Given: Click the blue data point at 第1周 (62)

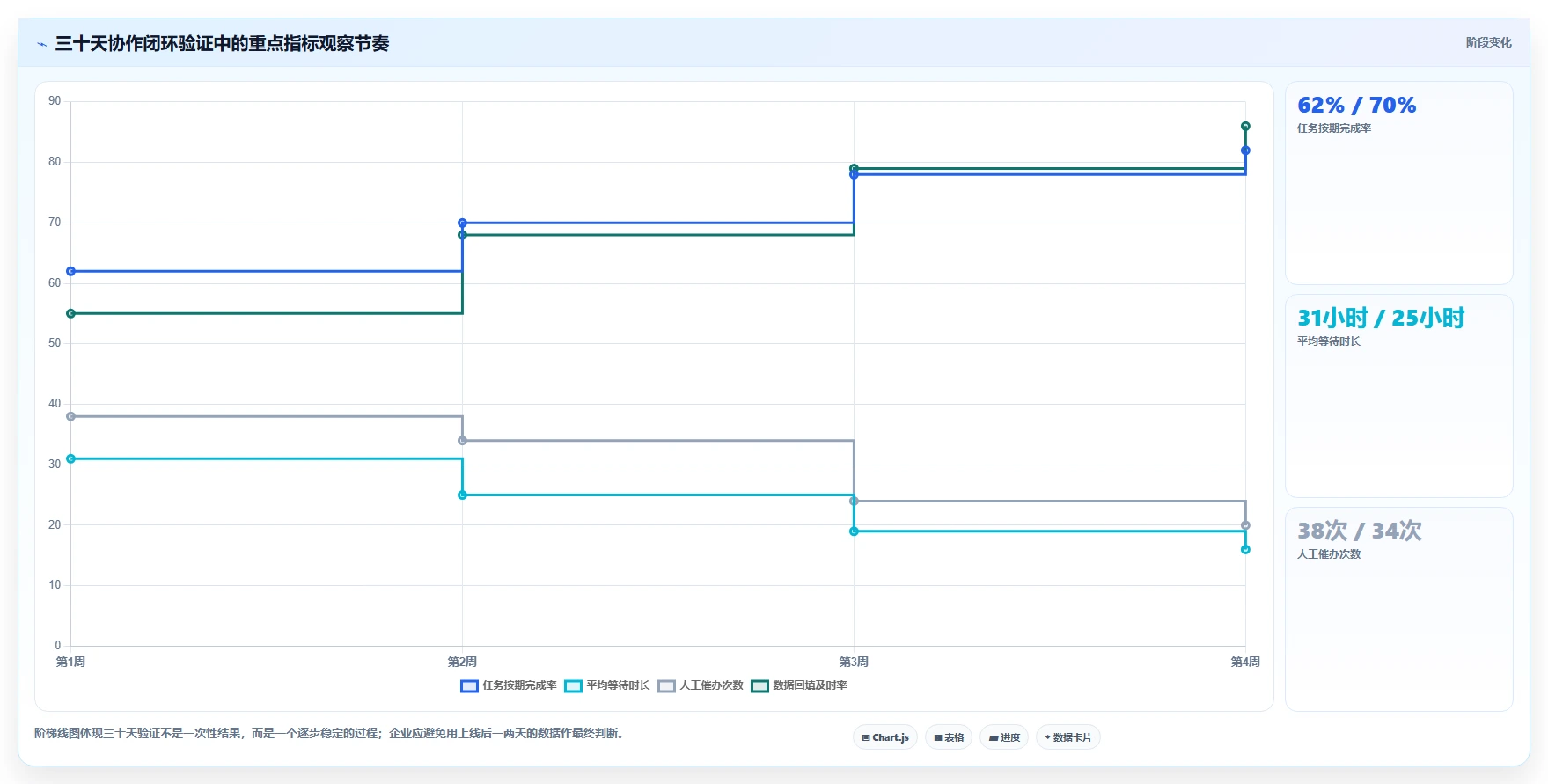Looking at the screenshot, I should tap(70, 271).
